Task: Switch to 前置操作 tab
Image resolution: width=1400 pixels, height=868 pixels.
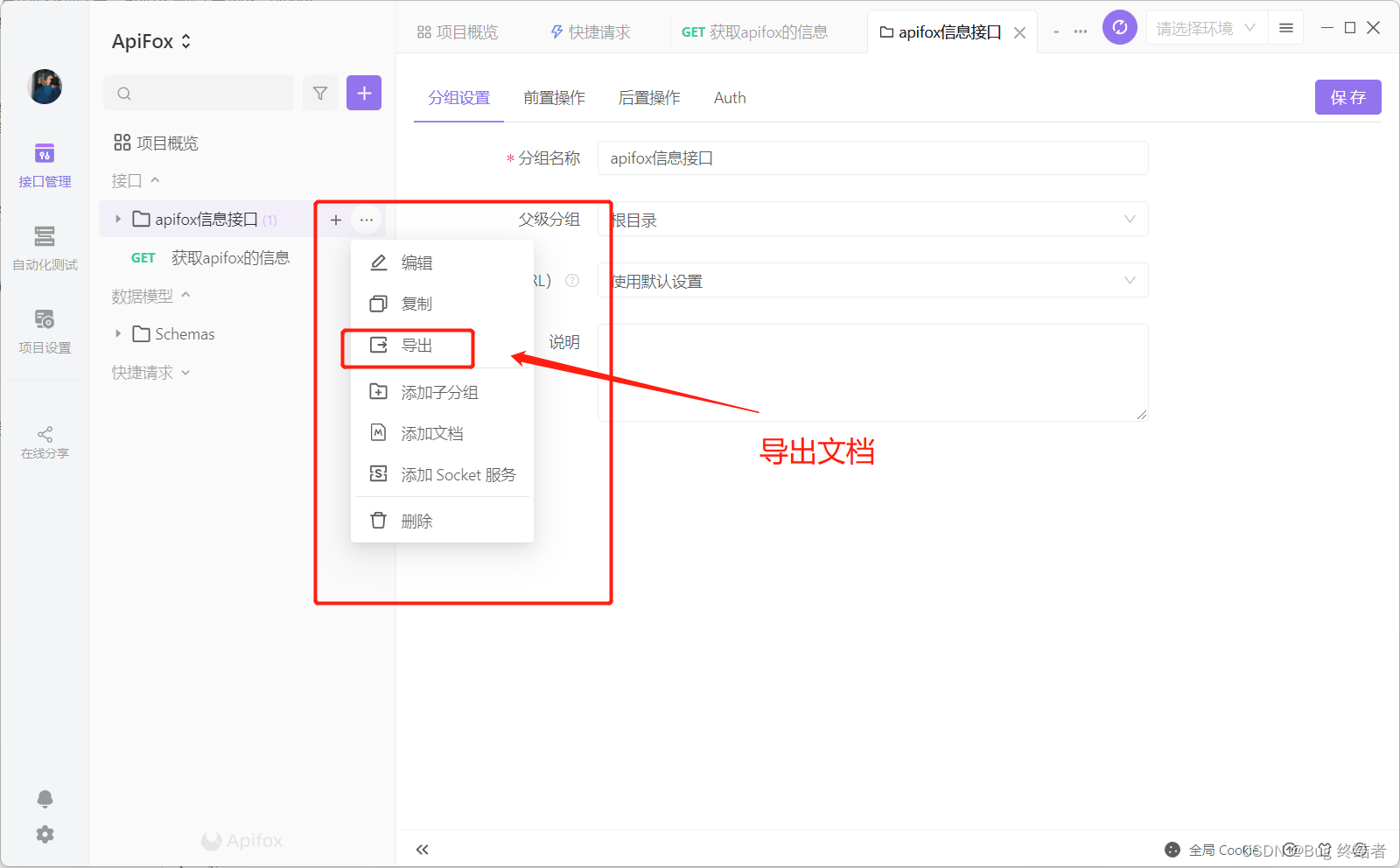Action: pos(554,98)
